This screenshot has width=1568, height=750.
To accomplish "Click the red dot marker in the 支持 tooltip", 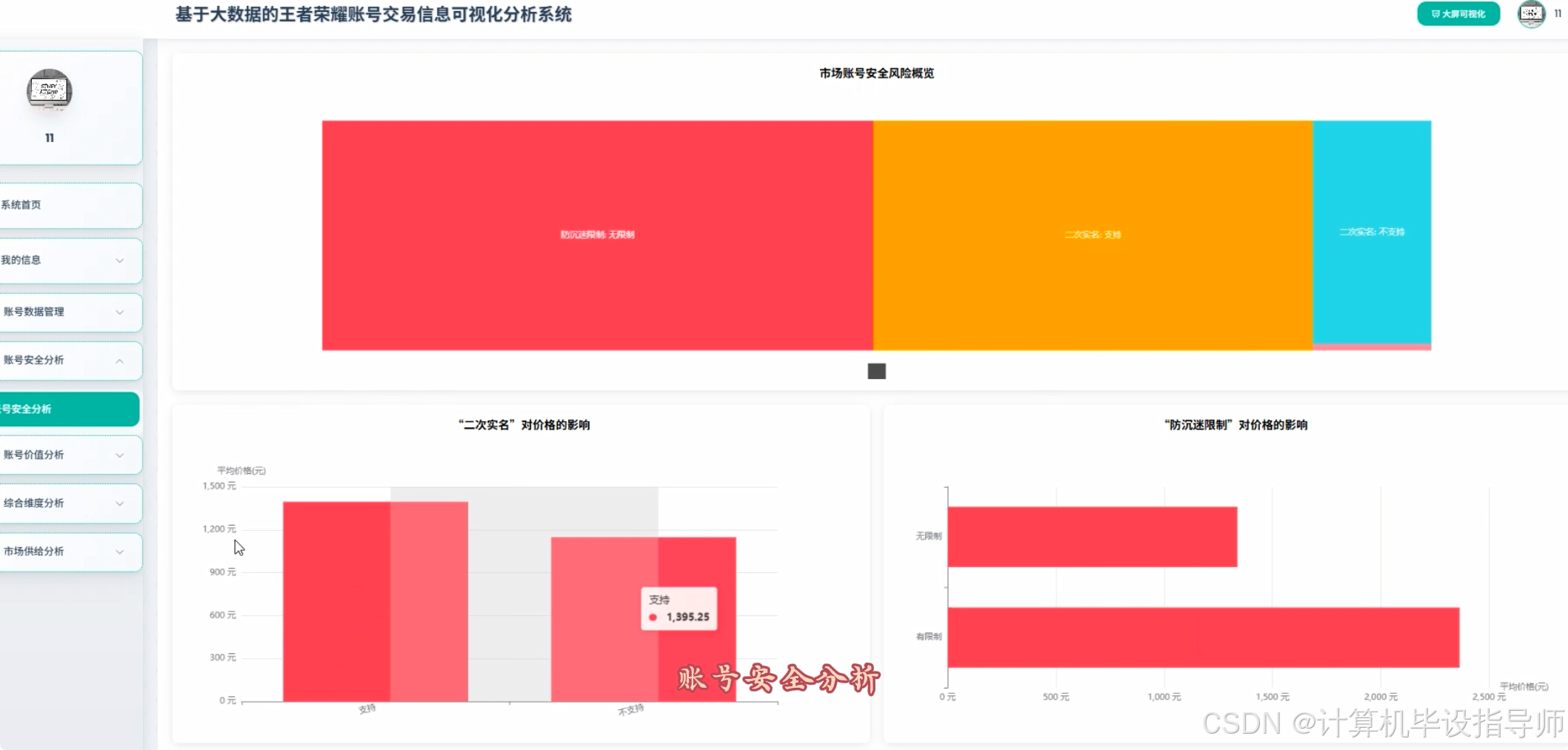I will tap(653, 616).
